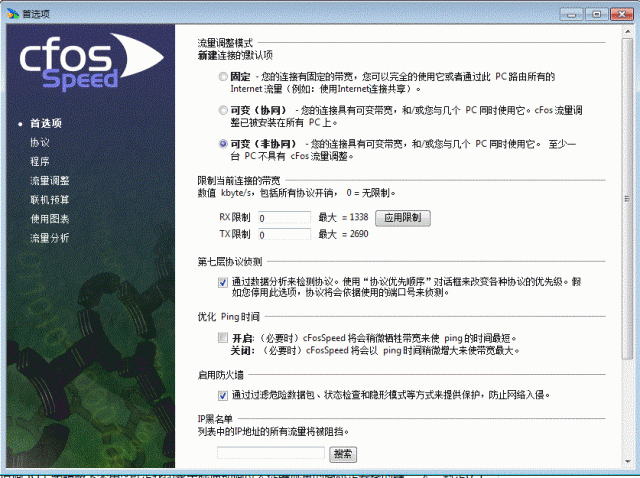Image resolution: width=640 pixels, height=478 pixels.
Task: Open 使用图表 page in sidebar
Action: click(x=50, y=219)
